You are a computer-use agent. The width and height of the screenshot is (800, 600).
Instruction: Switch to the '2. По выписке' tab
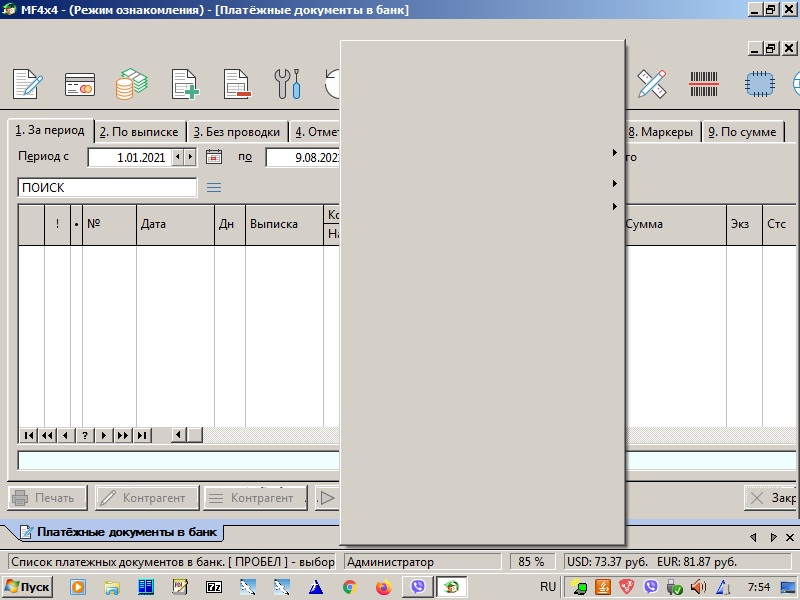pos(139,132)
